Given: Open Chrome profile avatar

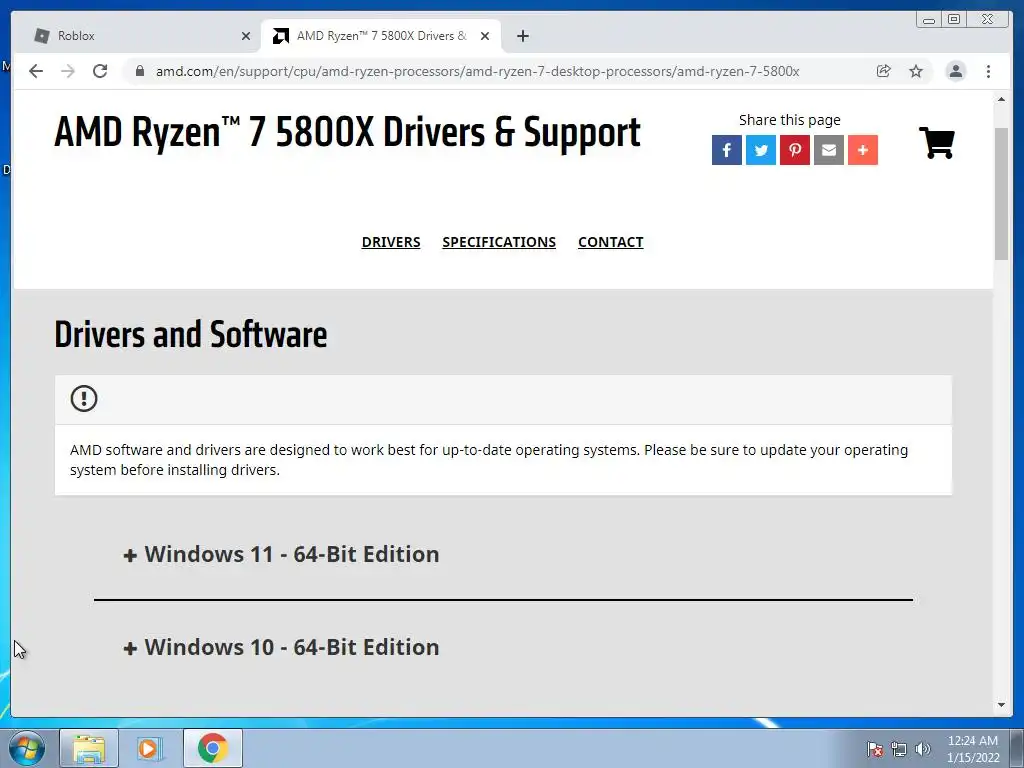Looking at the screenshot, I should coord(955,71).
